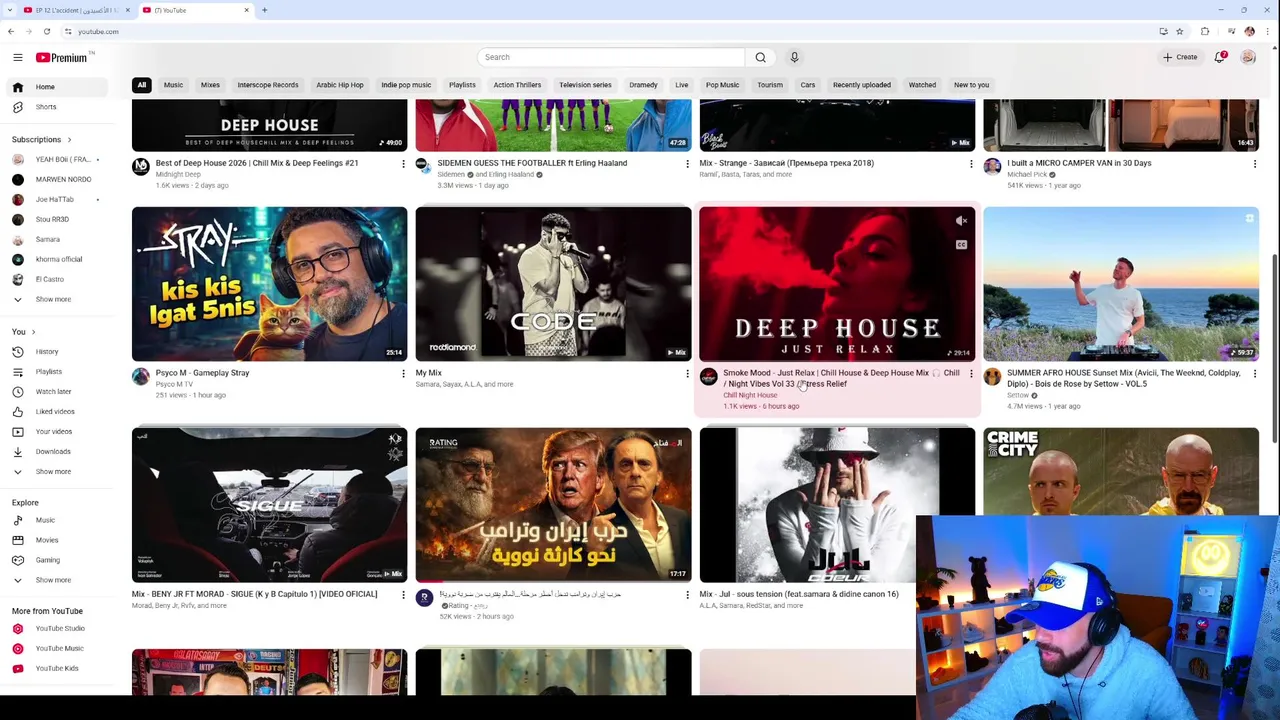This screenshot has width=1280, height=720.
Task: Toggle captions on Deep House preview
Action: pyautogui.click(x=961, y=245)
